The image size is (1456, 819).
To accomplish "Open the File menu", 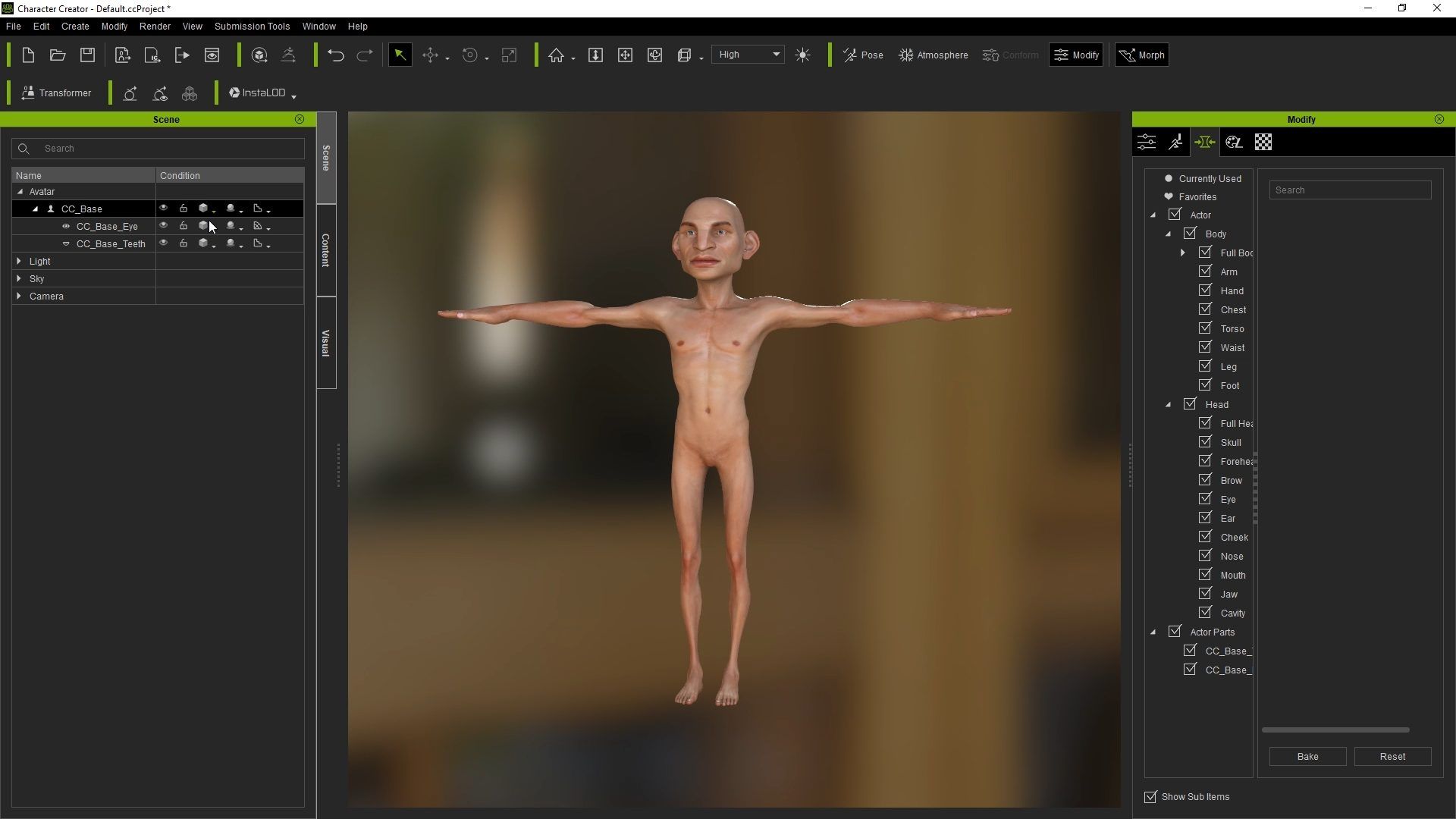I will [x=13, y=27].
